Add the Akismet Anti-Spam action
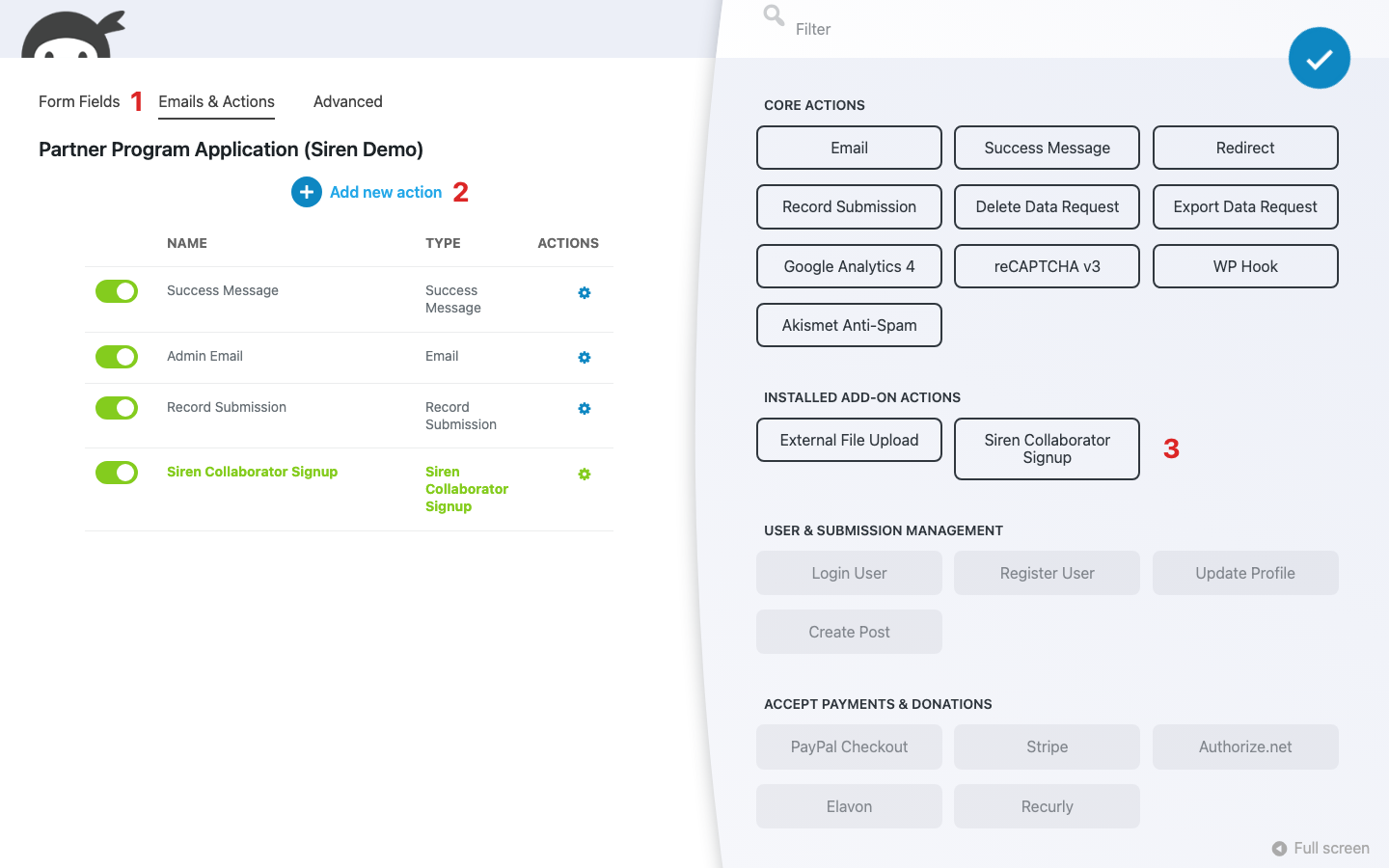 click(849, 325)
